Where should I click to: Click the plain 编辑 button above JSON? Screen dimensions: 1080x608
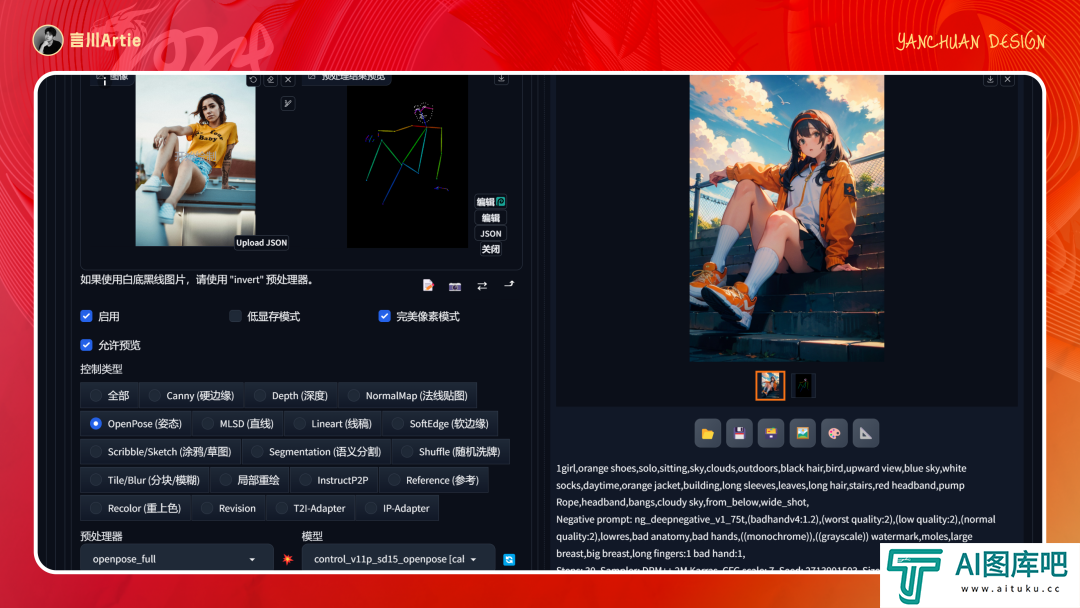click(x=491, y=218)
